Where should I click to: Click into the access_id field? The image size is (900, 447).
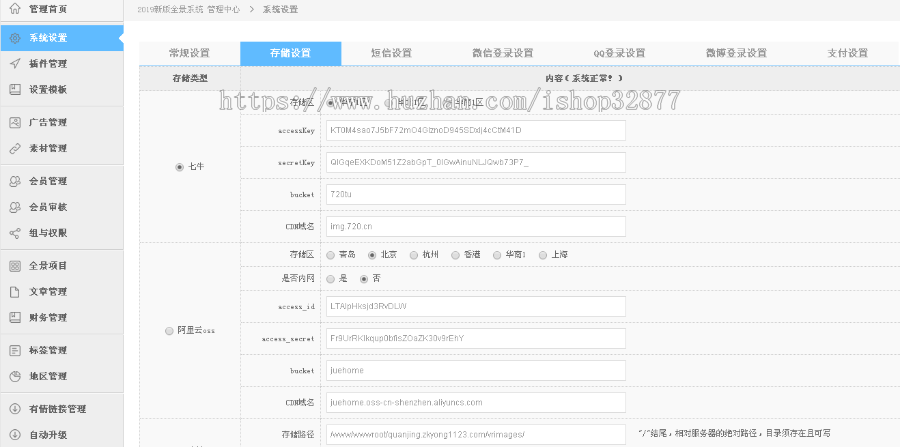click(476, 306)
